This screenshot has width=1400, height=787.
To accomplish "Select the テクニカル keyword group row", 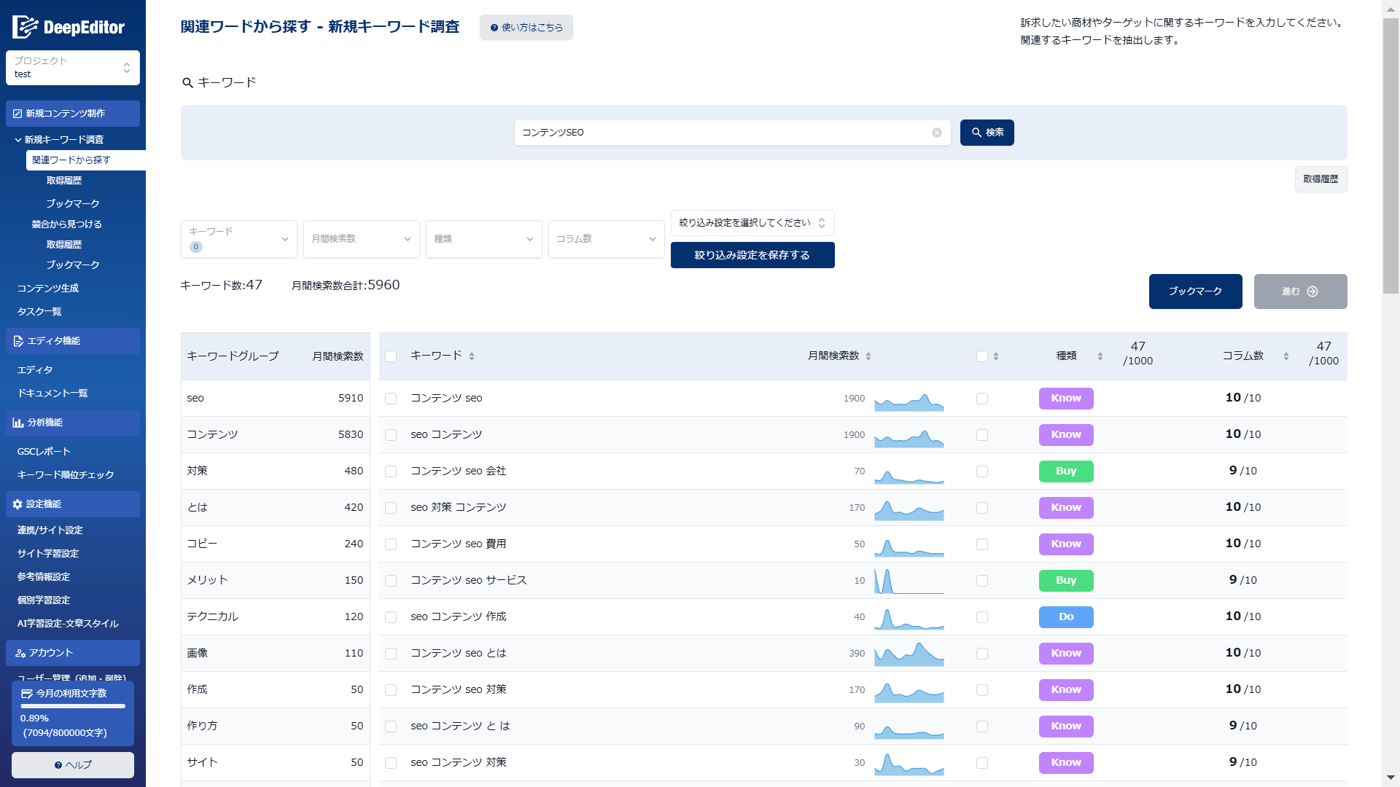I will (275, 617).
